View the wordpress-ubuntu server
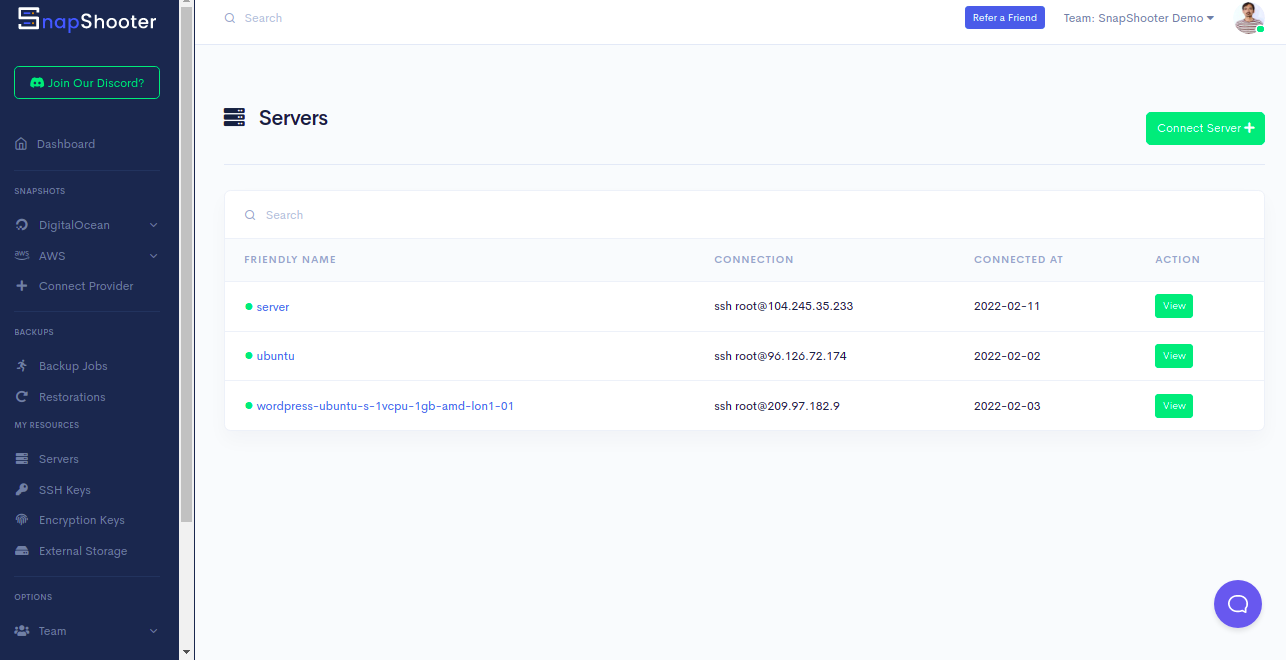The image size is (1286, 660). point(1174,406)
